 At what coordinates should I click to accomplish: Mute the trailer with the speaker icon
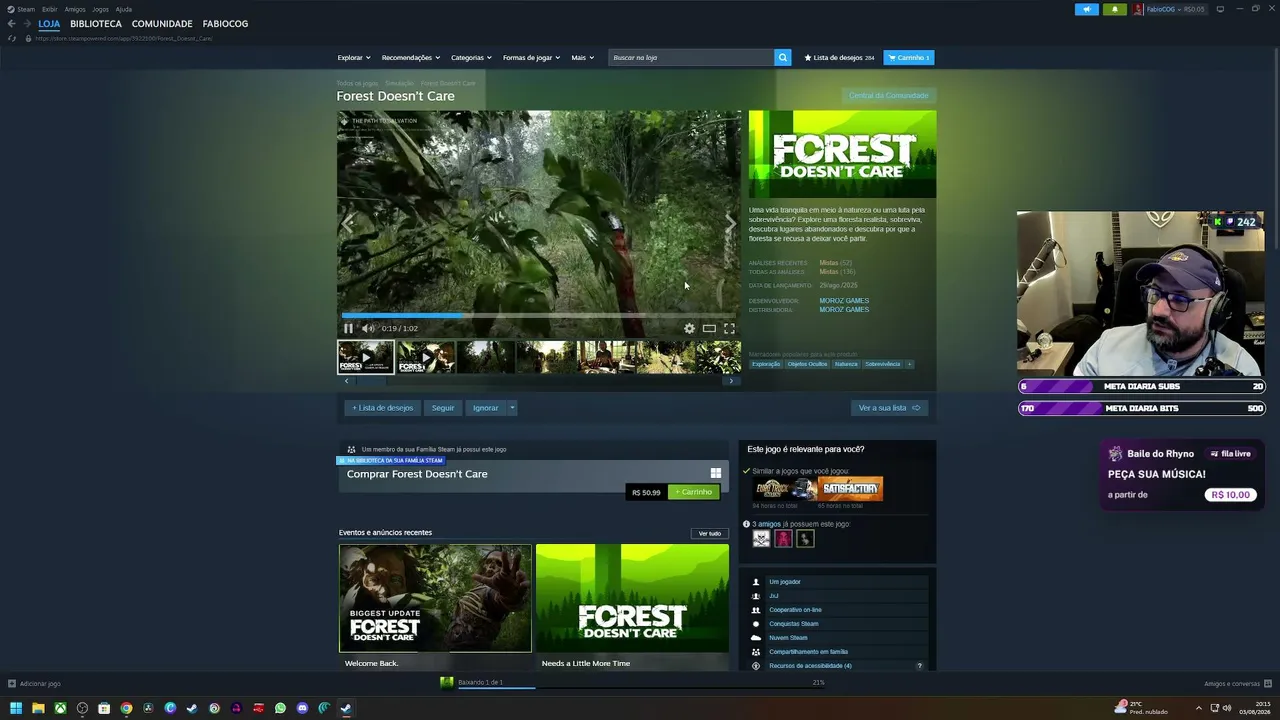coord(368,328)
